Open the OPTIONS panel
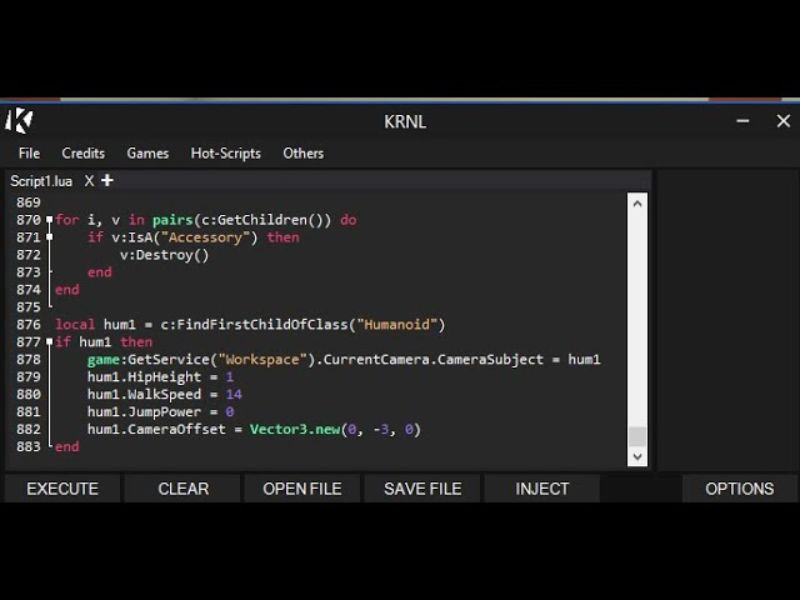Screen dimensions: 800x600 click(x=739, y=489)
